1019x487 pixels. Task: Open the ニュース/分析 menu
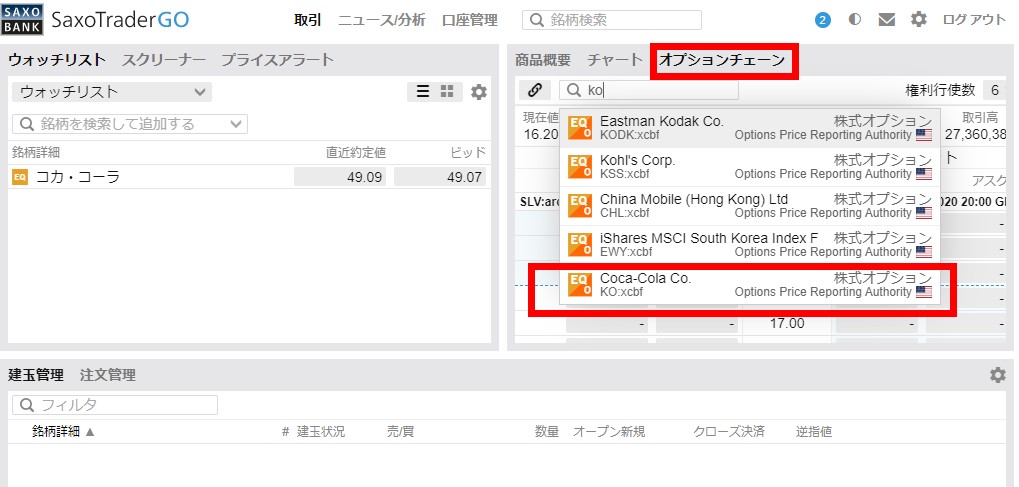tap(381, 20)
